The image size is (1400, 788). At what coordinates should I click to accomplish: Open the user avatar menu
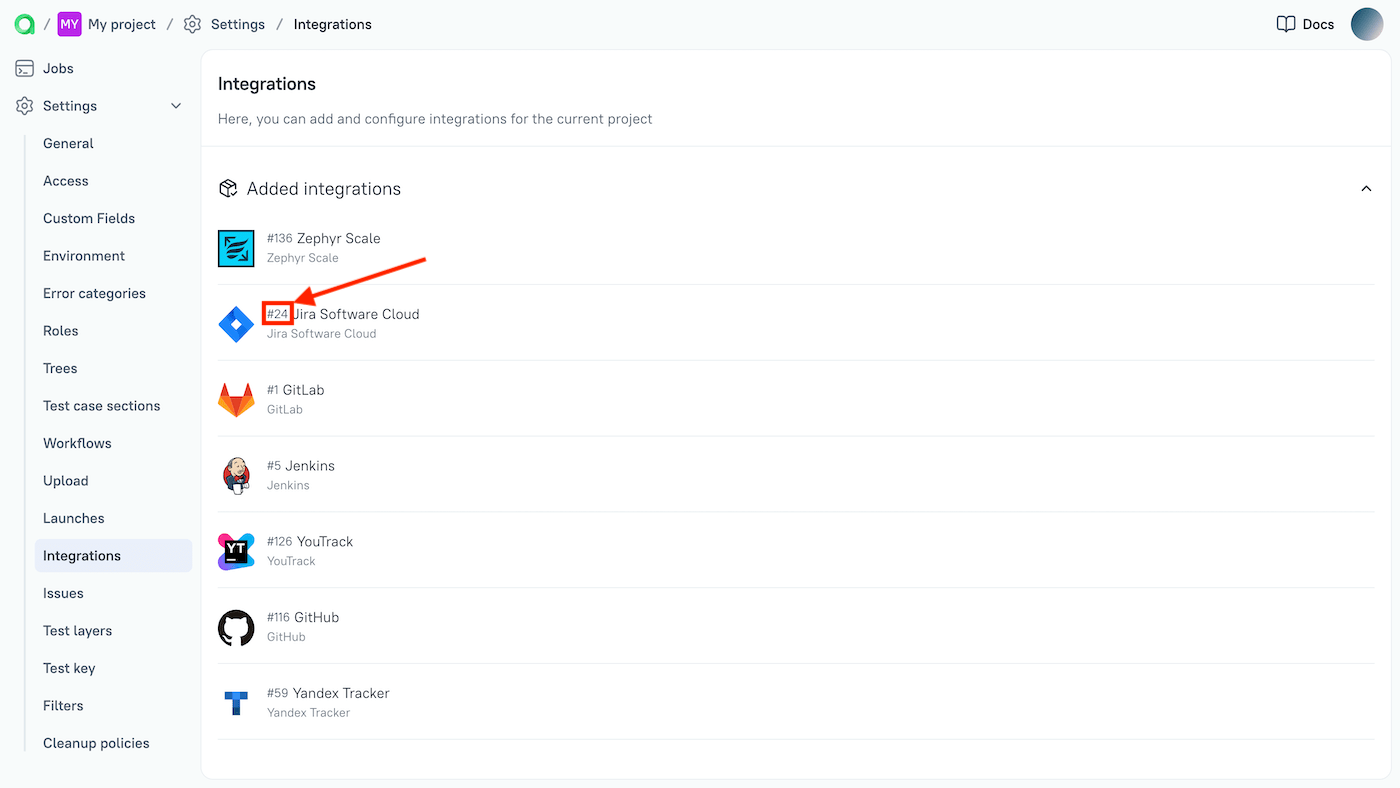(x=1366, y=24)
